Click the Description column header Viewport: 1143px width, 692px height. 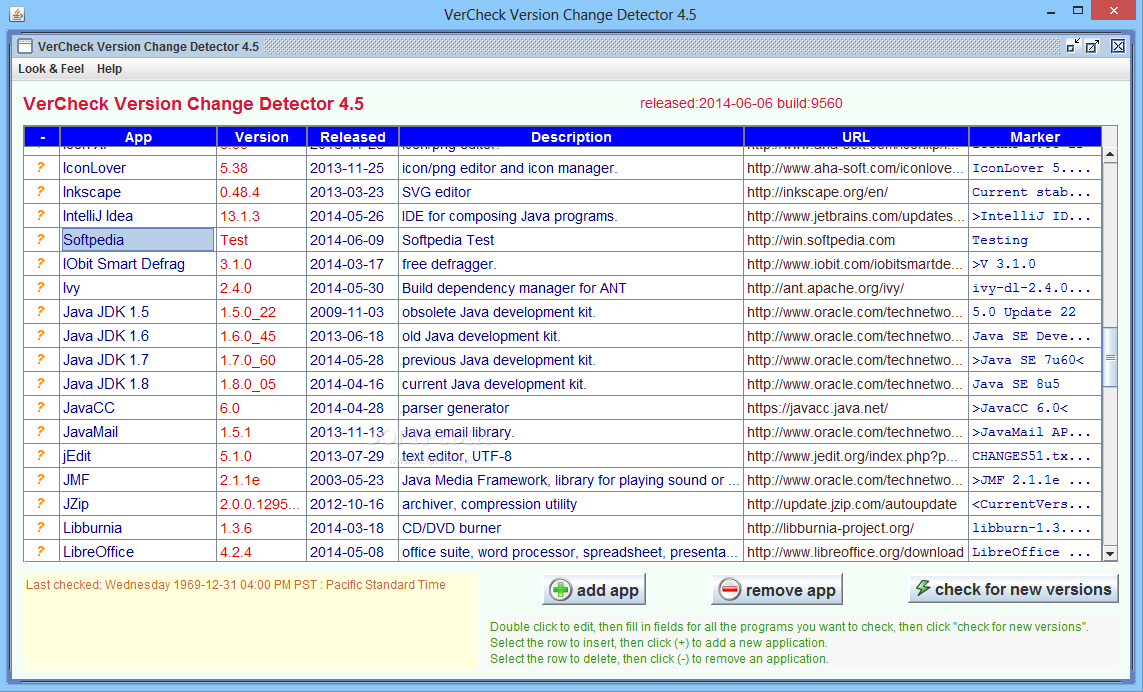pos(572,136)
